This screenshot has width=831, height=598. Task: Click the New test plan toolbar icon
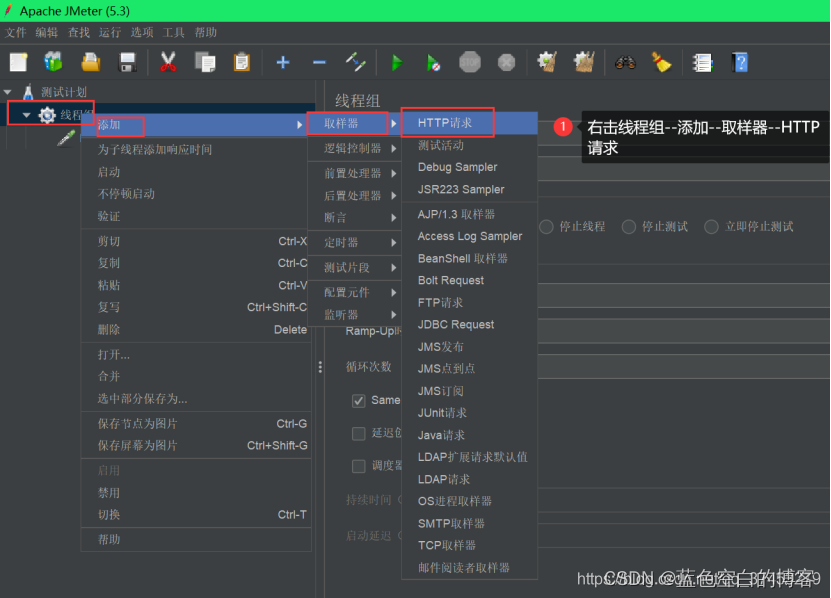pyautogui.click(x=19, y=63)
